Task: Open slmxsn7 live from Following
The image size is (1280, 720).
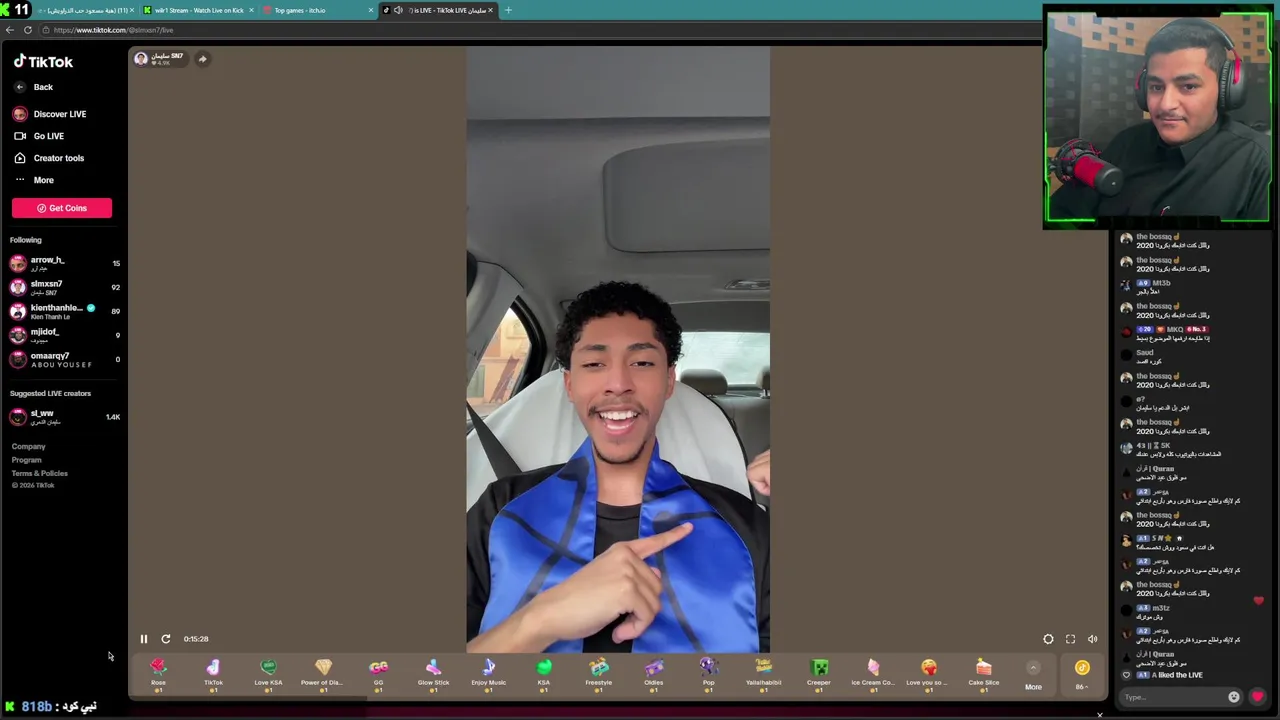Action: [x=64, y=287]
